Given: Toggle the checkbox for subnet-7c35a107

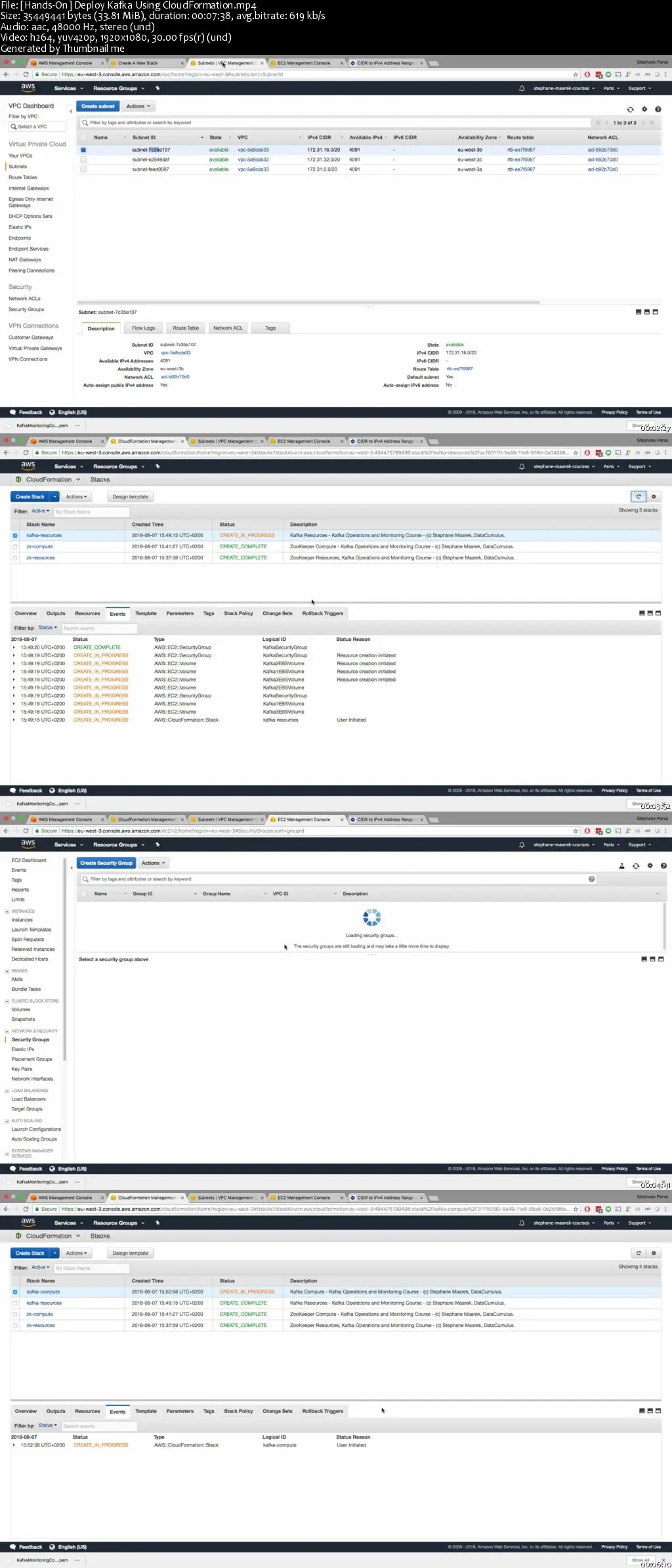Looking at the screenshot, I should click(83, 150).
